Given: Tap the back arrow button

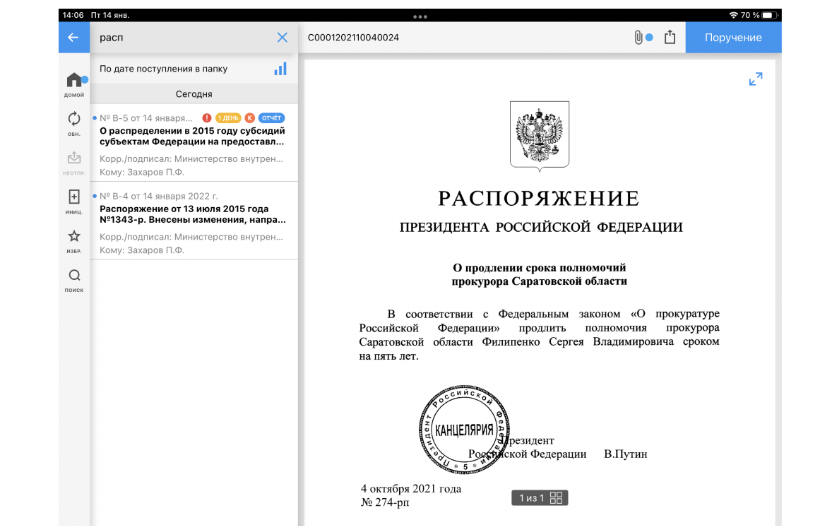Looking at the screenshot, I should (73, 37).
